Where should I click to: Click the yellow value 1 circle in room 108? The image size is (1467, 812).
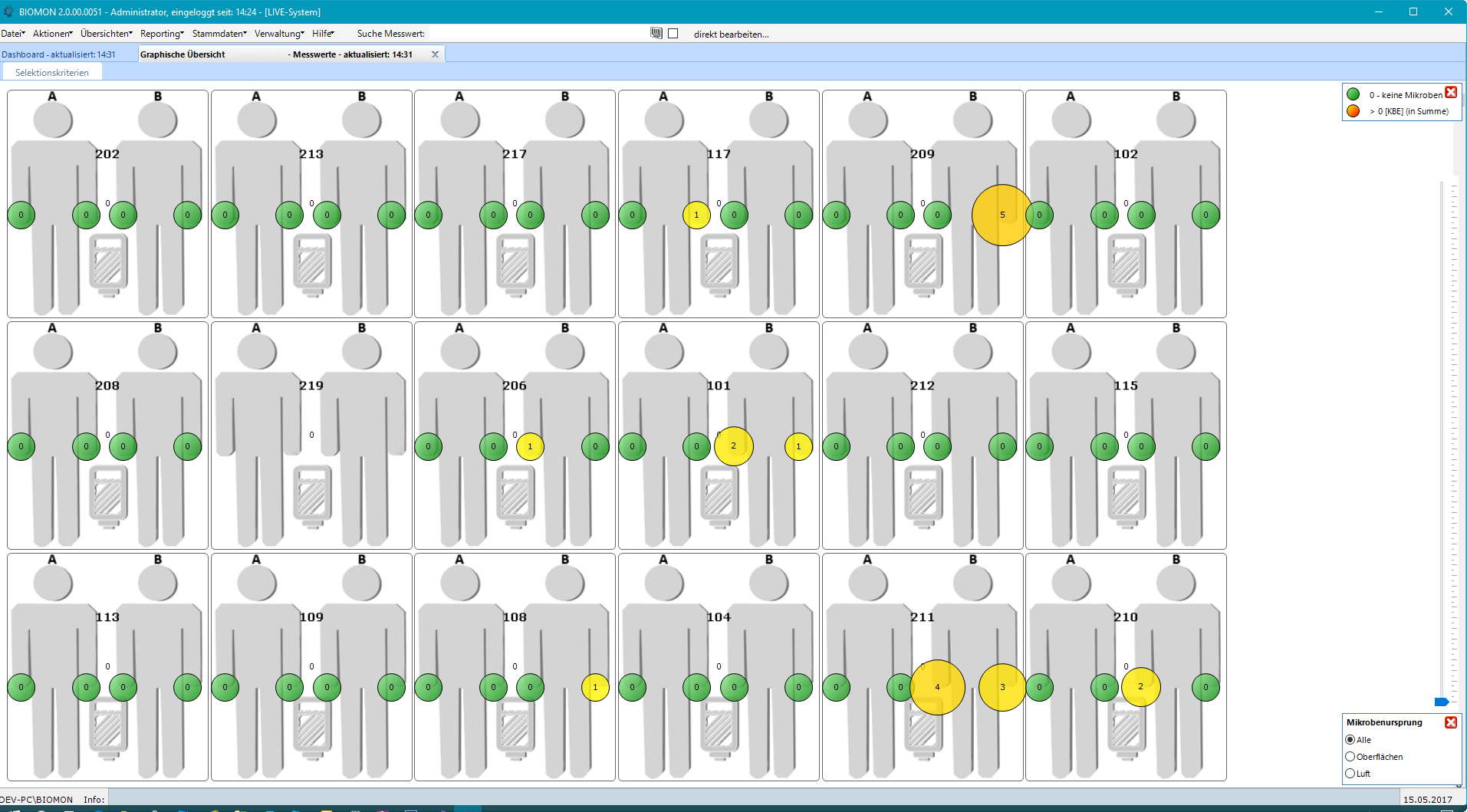pos(595,687)
